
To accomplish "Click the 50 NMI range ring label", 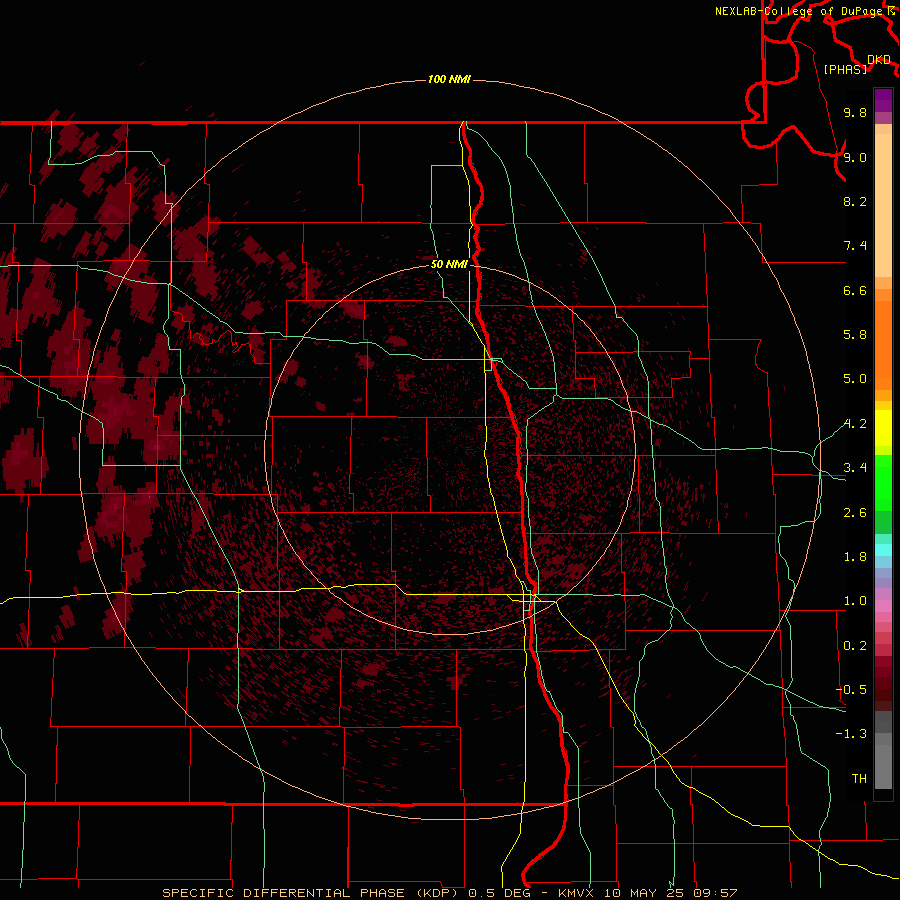I will (449, 264).
